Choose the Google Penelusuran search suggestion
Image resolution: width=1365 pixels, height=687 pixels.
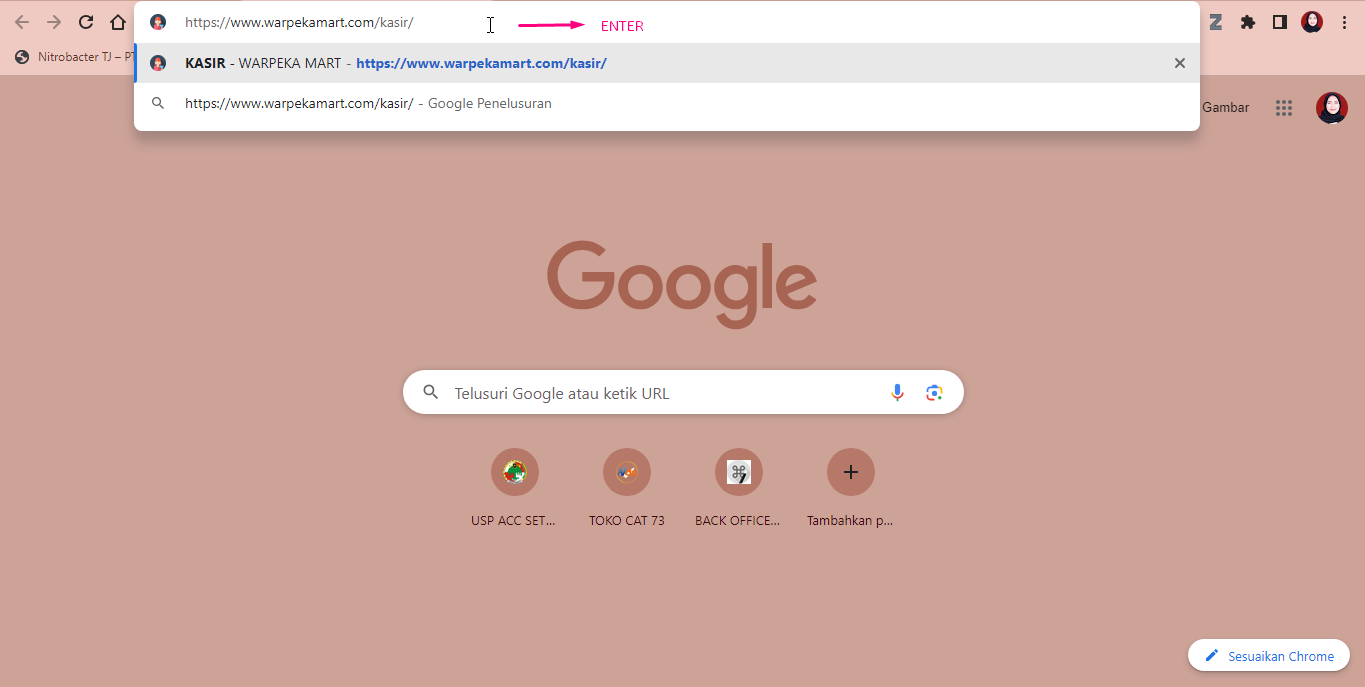pos(667,103)
